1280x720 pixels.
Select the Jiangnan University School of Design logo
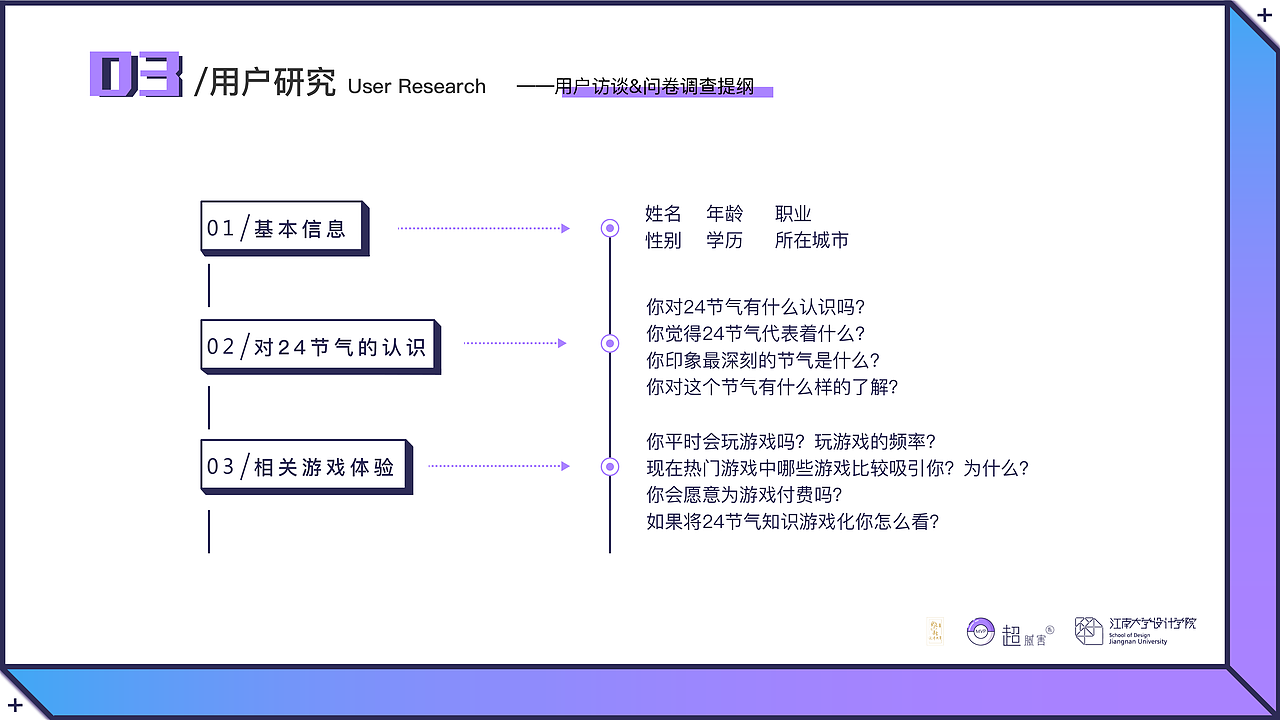1135,631
